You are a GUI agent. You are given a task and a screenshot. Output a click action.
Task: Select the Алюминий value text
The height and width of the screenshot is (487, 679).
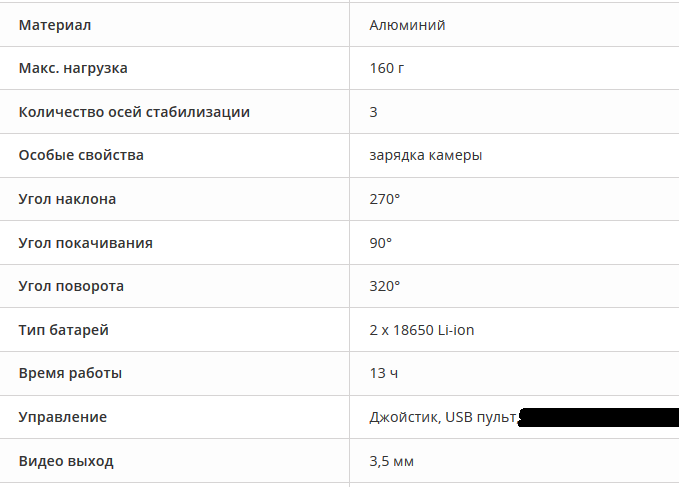pyautogui.click(x=407, y=25)
